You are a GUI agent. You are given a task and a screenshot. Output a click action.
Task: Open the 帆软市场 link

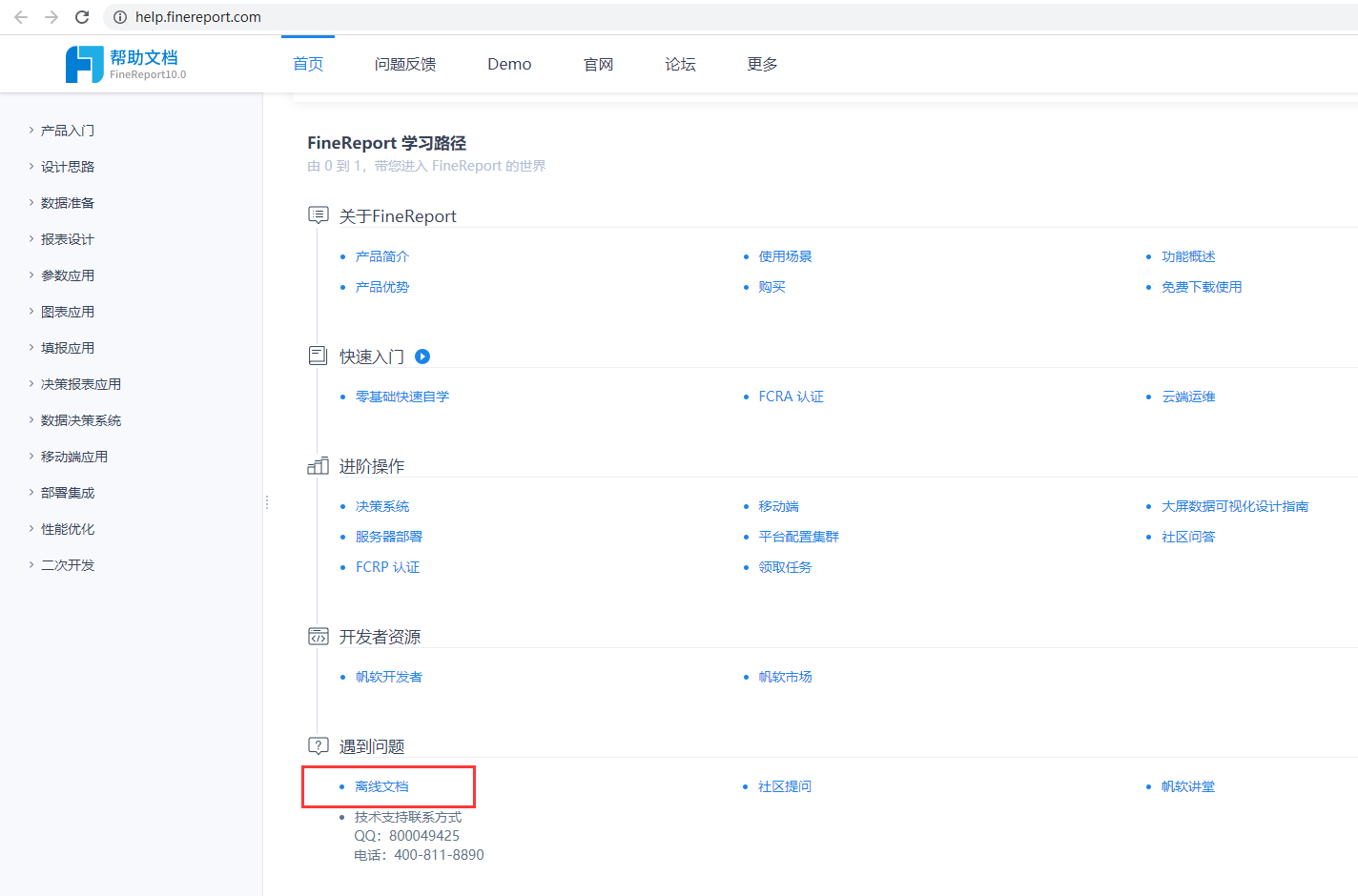[x=785, y=677]
